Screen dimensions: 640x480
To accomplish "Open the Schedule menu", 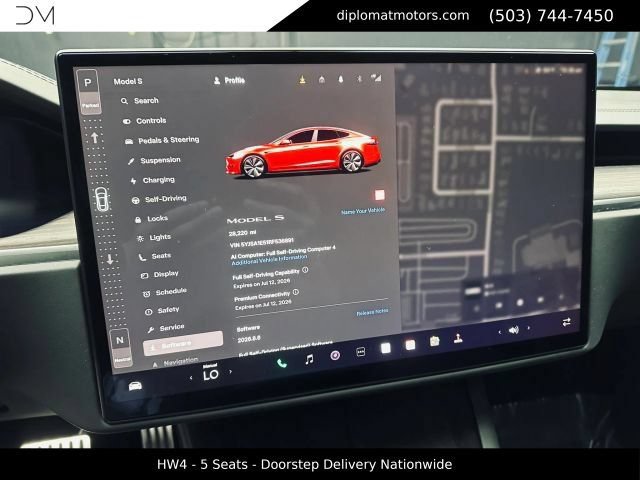I will (x=164, y=292).
